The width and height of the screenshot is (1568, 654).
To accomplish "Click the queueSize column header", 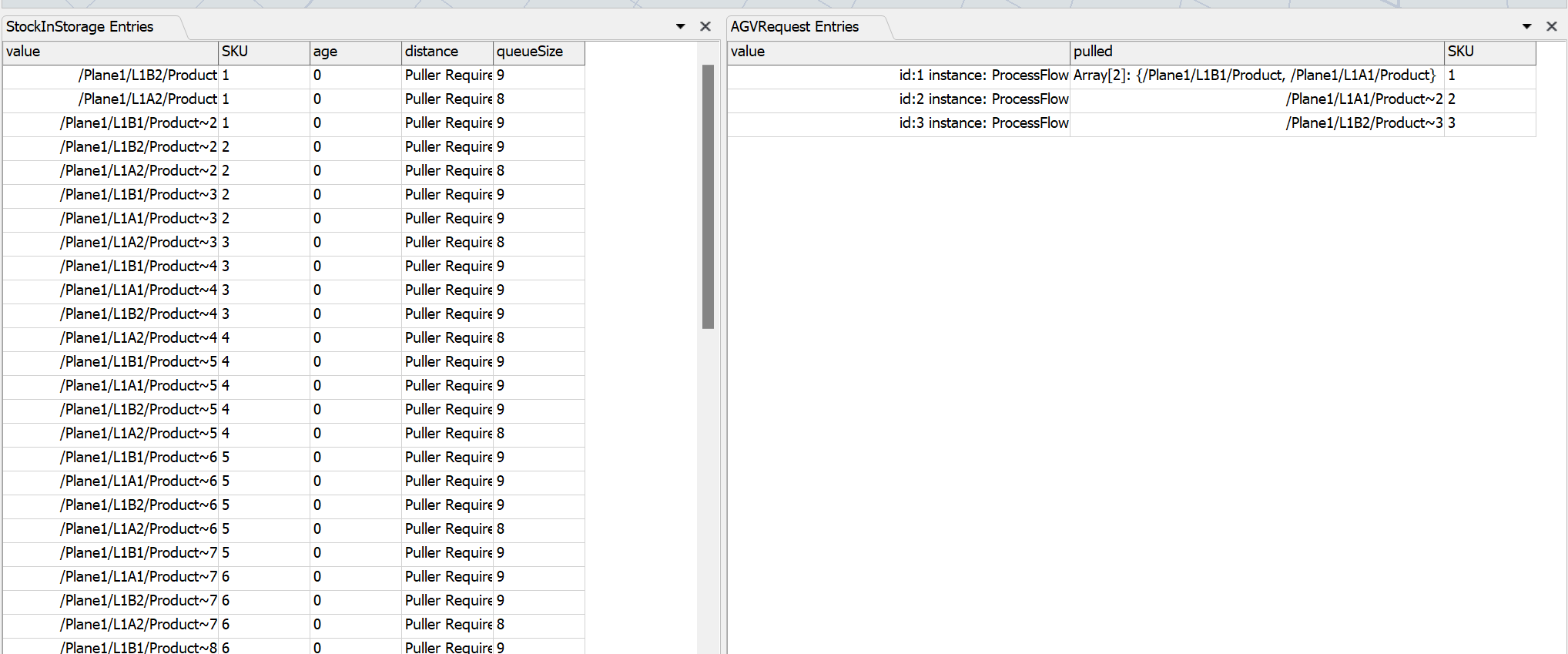I will pyautogui.click(x=538, y=52).
